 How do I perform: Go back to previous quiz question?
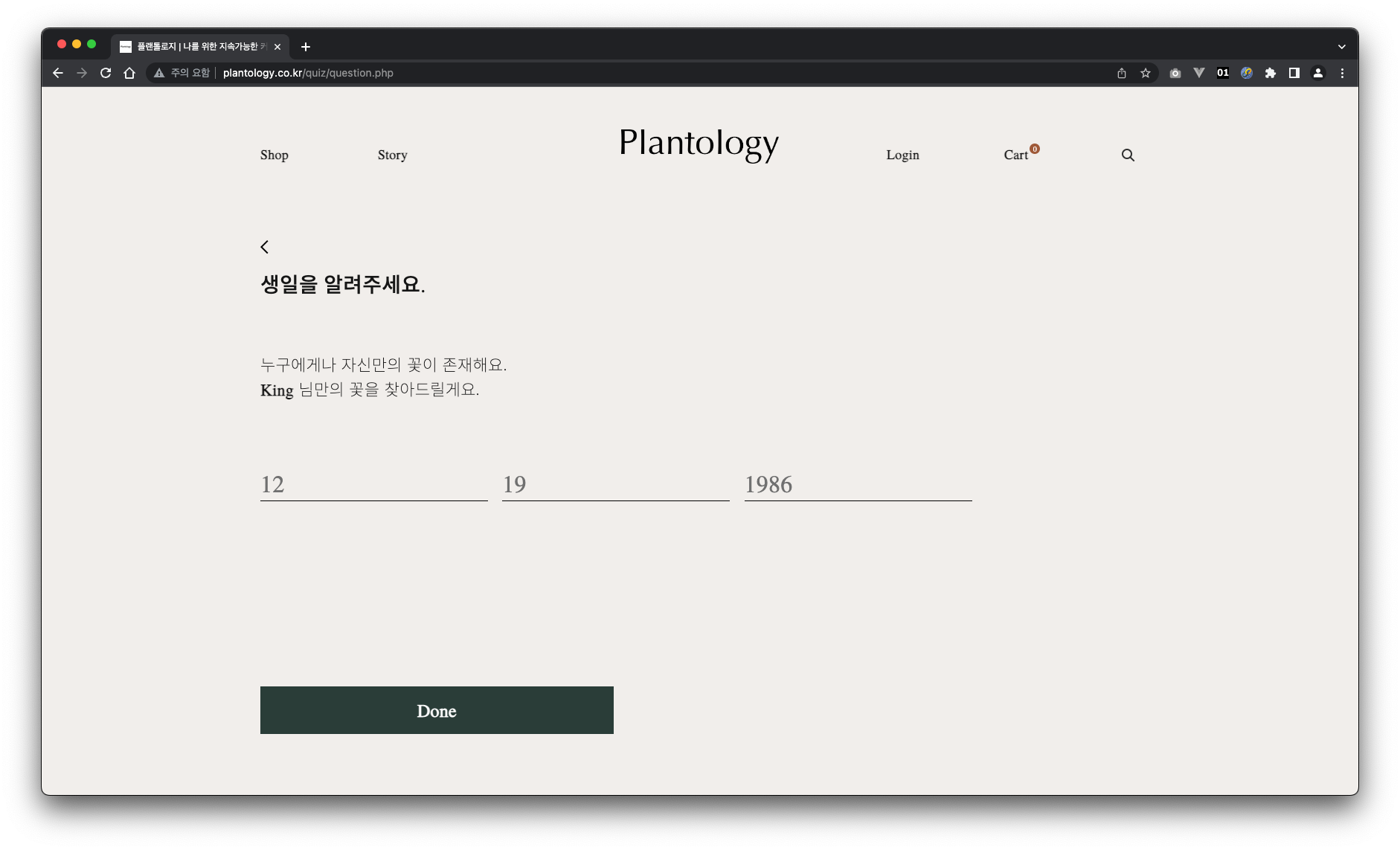(265, 247)
